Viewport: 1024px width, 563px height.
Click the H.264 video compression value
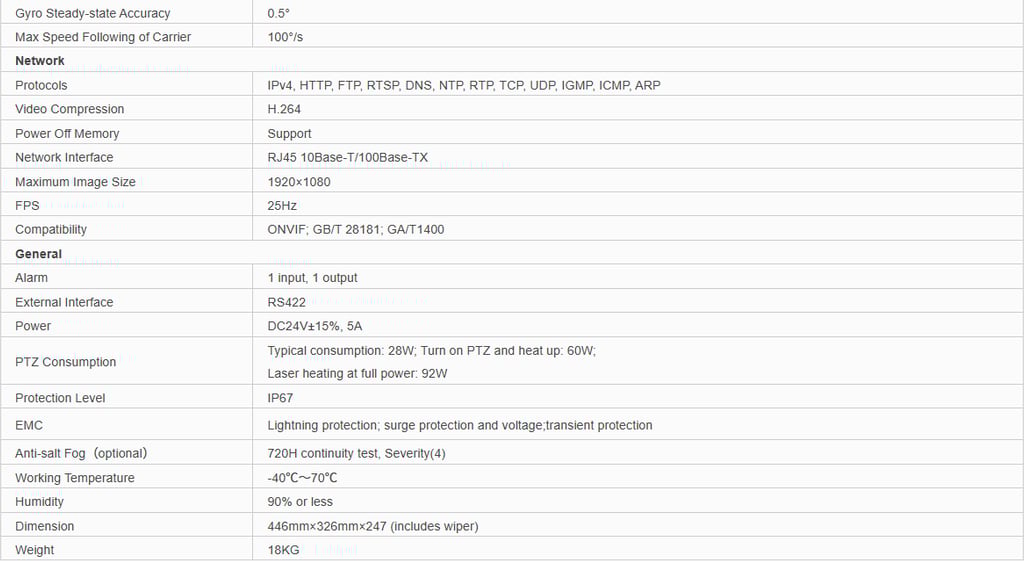pos(284,109)
